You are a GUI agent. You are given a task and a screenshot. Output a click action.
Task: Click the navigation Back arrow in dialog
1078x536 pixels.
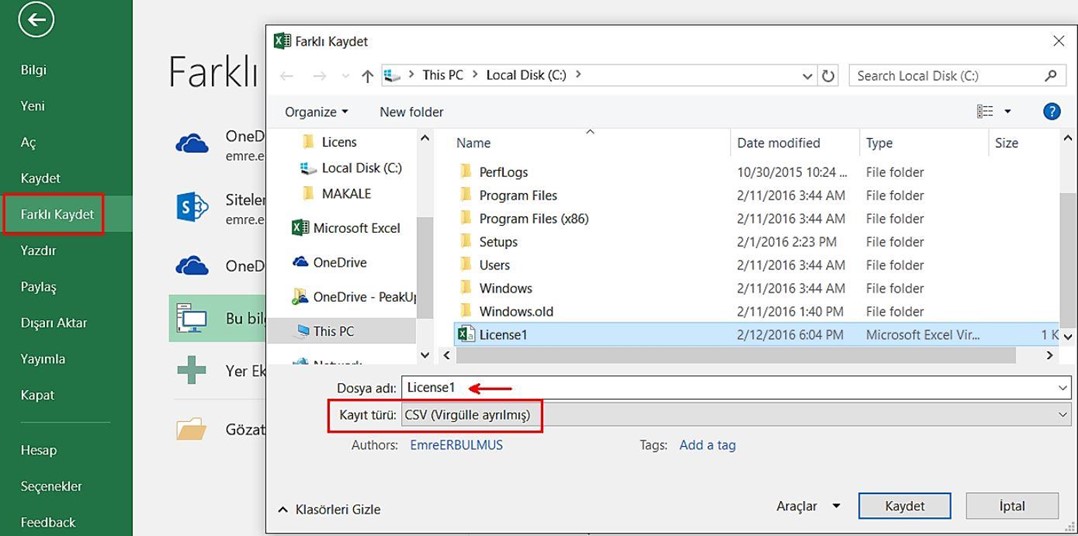click(x=287, y=76)
